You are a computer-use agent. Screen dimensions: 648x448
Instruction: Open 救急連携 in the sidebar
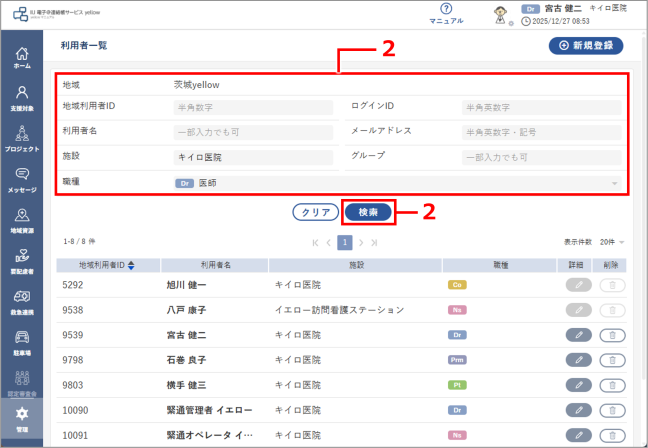22,301
